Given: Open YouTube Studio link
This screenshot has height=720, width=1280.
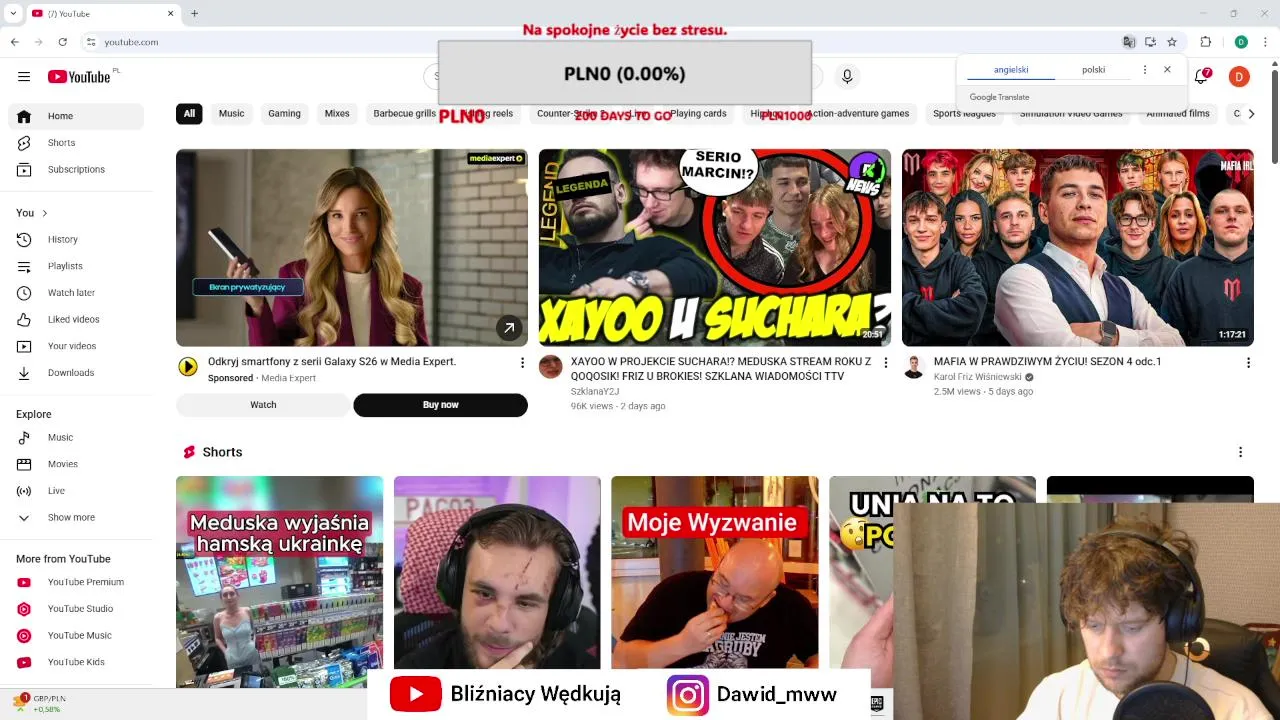Looking at the screenshot, I should tap(76, 609).
